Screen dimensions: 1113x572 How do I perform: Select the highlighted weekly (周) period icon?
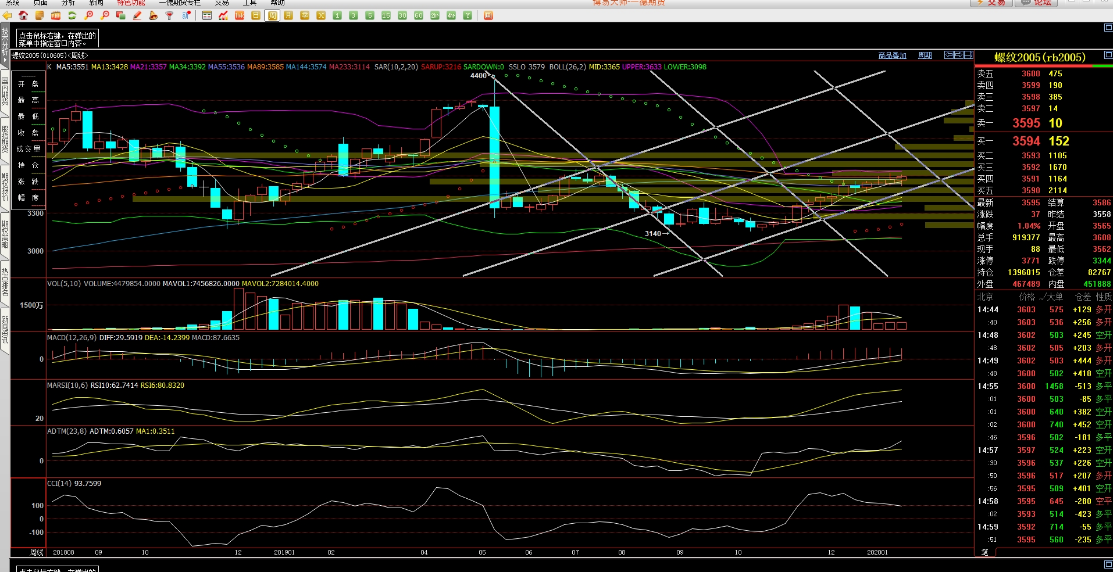(273, 15)
